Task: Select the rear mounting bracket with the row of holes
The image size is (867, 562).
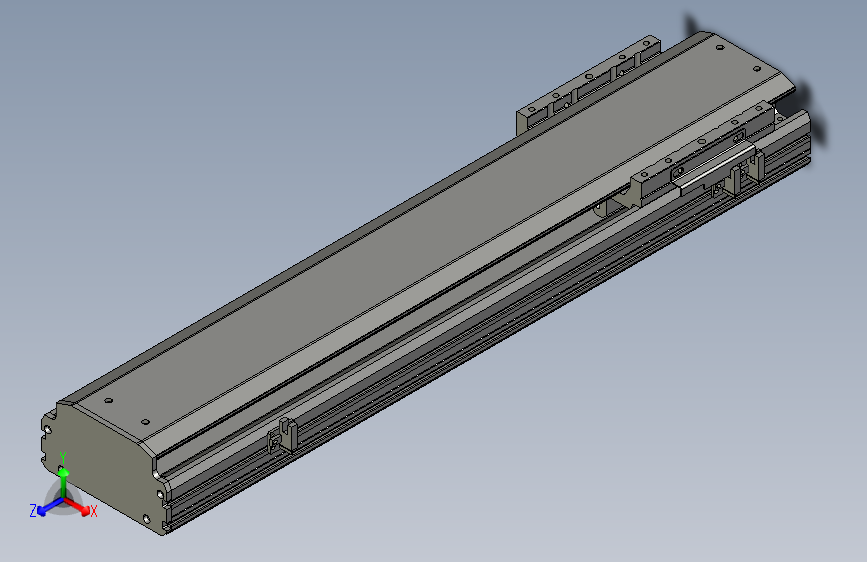Action: [588, 86]
